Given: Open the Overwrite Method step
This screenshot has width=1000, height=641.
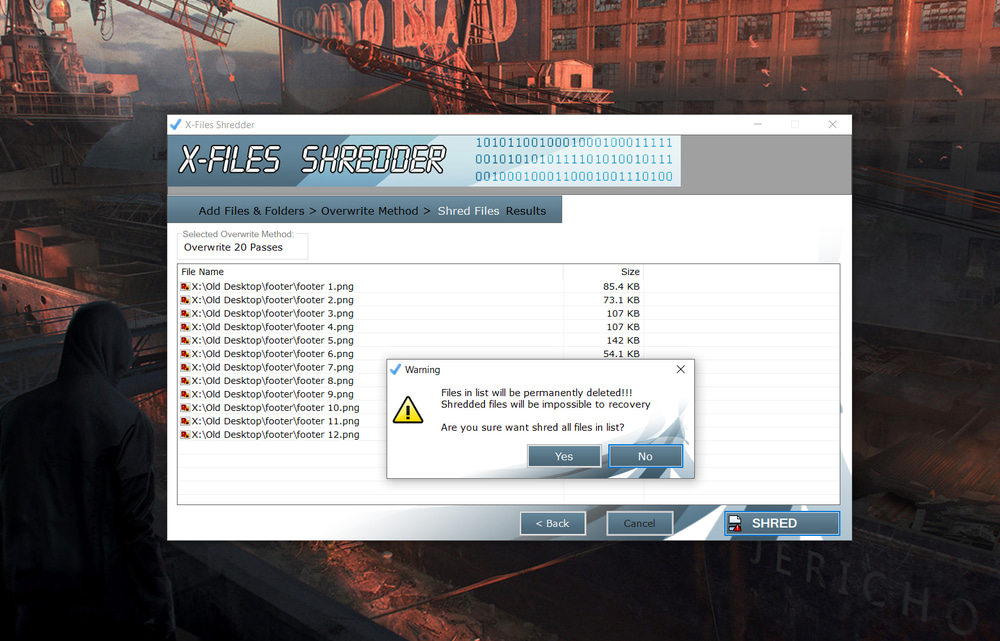Looking at the screenshot, I should click(x=369, y=211).
